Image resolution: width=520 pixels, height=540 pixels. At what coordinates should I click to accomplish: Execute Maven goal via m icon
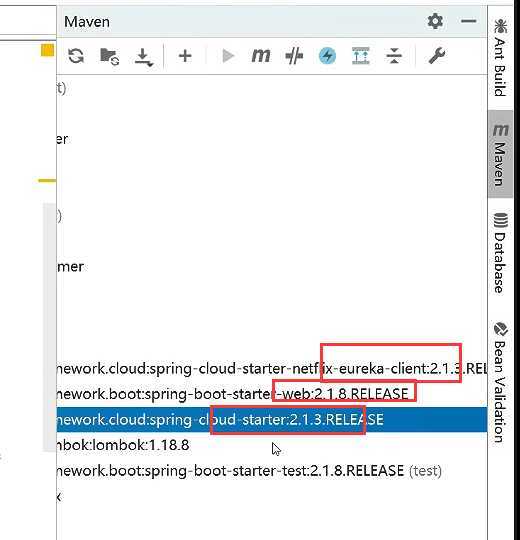[x=261, y=55]
